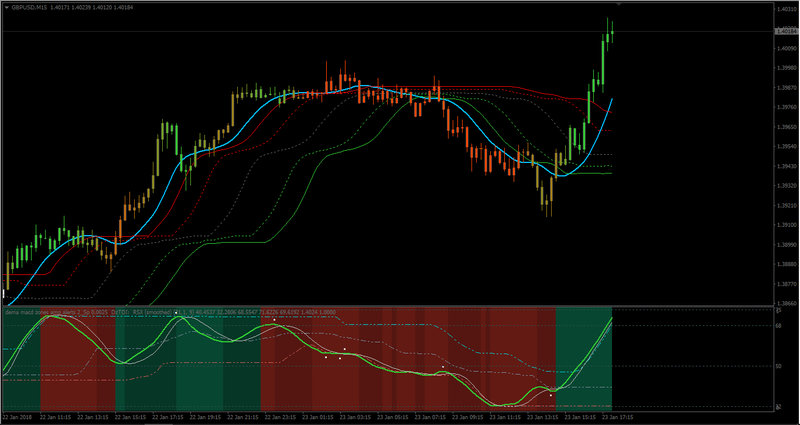Click the 22 Jan 23:15 time label
The height and width of the screenshot is (425, 800).
[x=279, y=417]
